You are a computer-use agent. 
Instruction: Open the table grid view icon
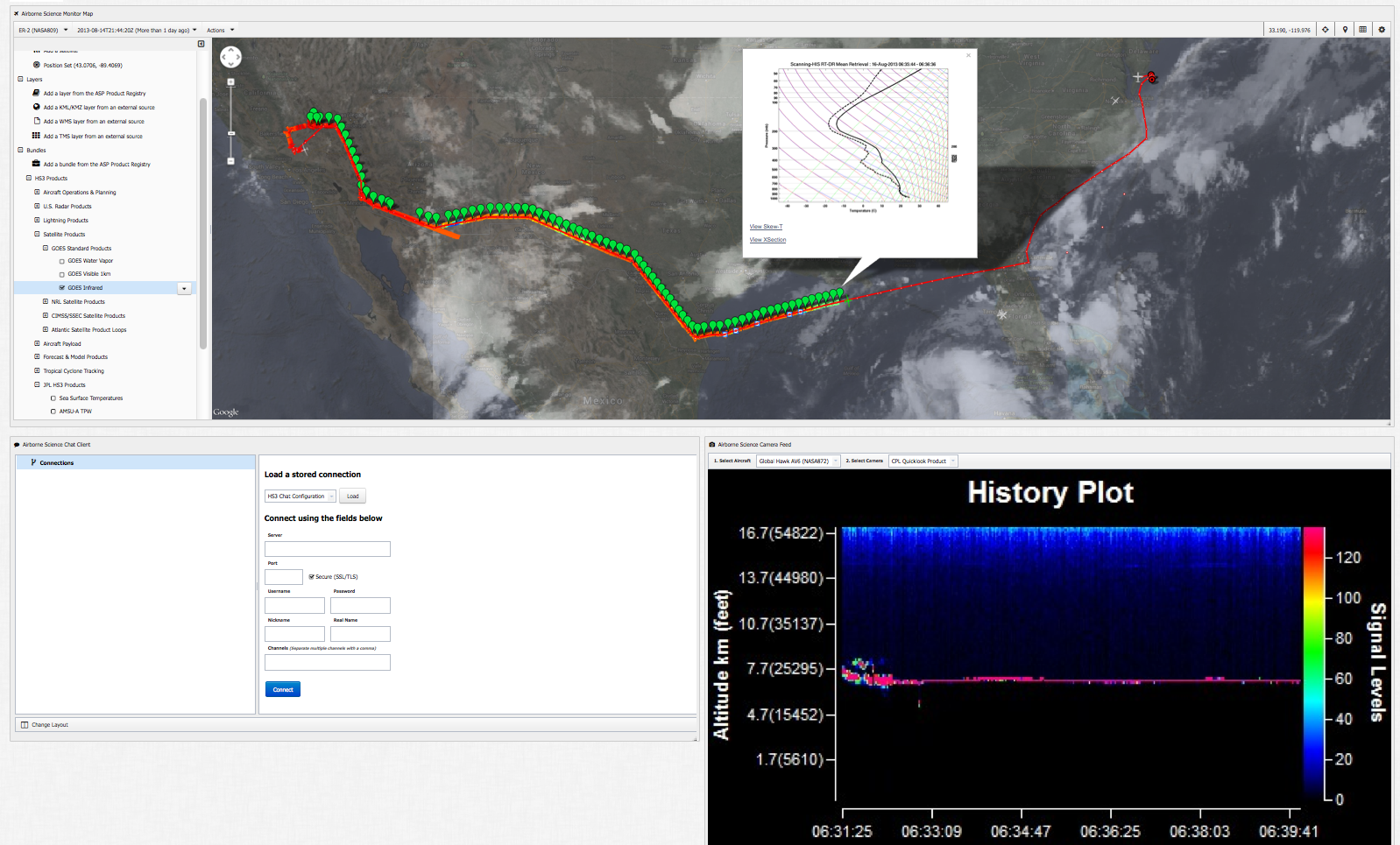point(1362,30)
